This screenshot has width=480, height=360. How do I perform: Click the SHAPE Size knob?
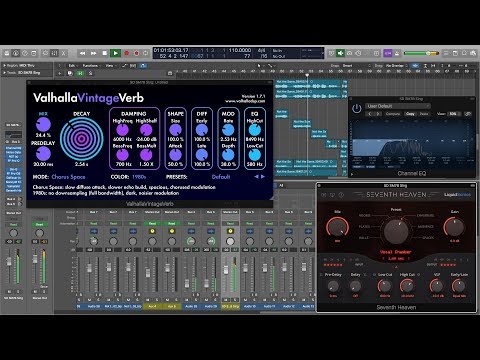pyautogui.click(x=175, y=130)
